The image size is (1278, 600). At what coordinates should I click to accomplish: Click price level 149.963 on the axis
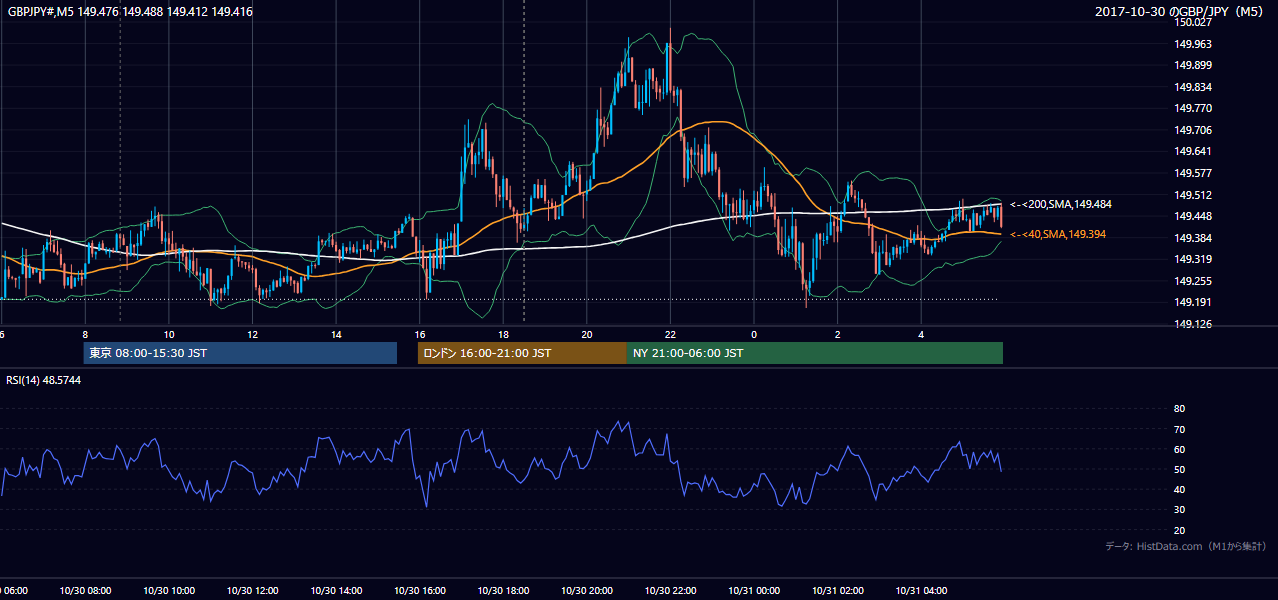pos(1194,44)
